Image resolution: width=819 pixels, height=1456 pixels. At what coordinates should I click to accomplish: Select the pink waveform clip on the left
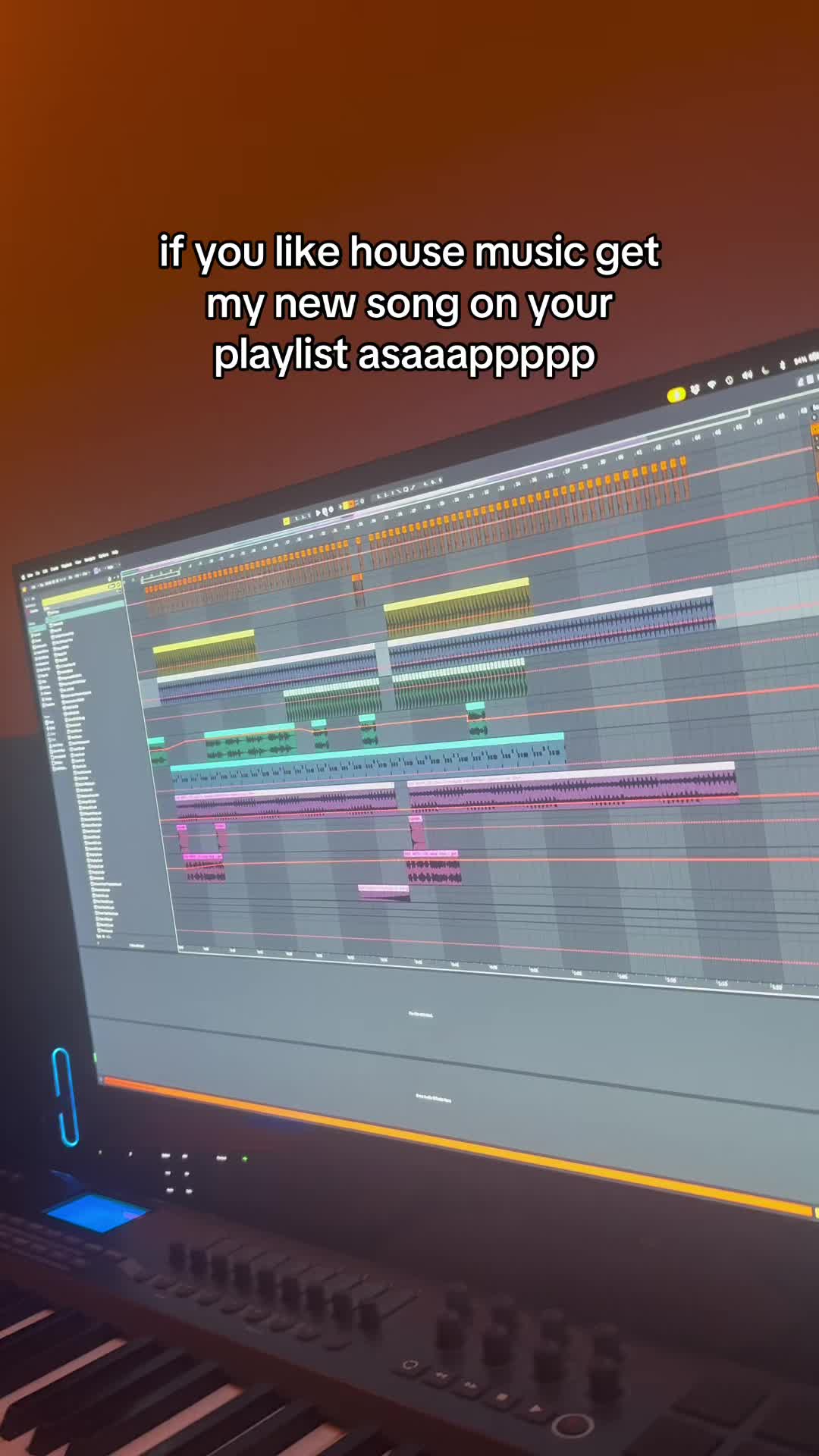tap(205, 868)
